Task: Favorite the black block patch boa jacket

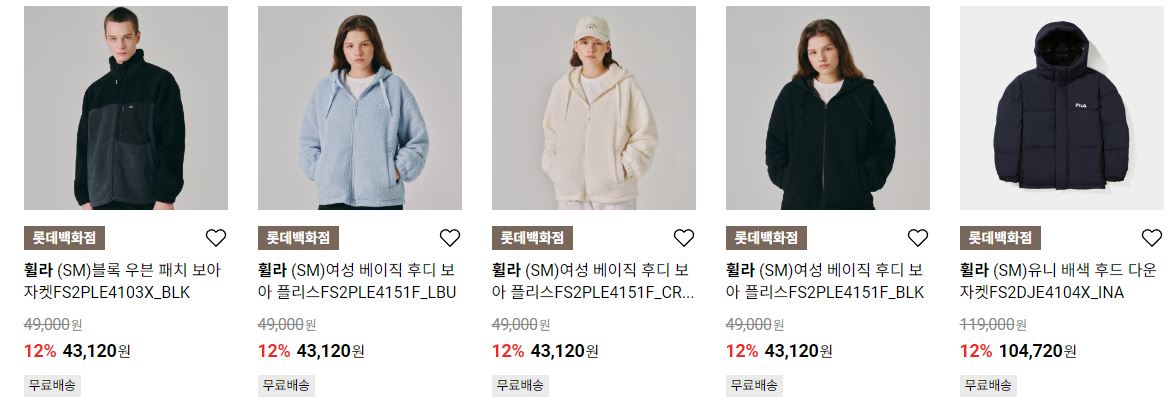Action: 216,238
